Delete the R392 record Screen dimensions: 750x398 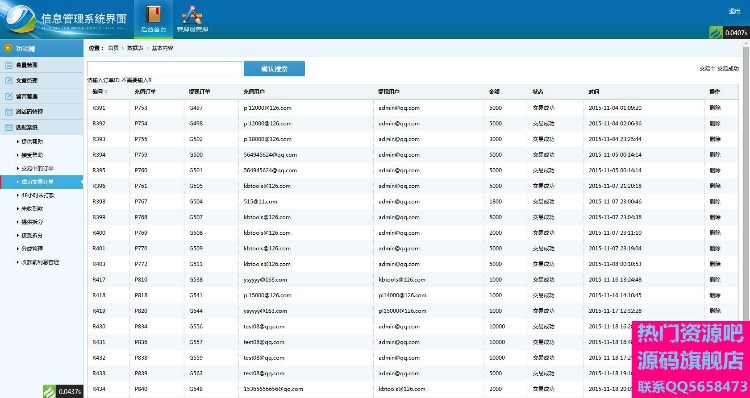[x=715, y=123]
